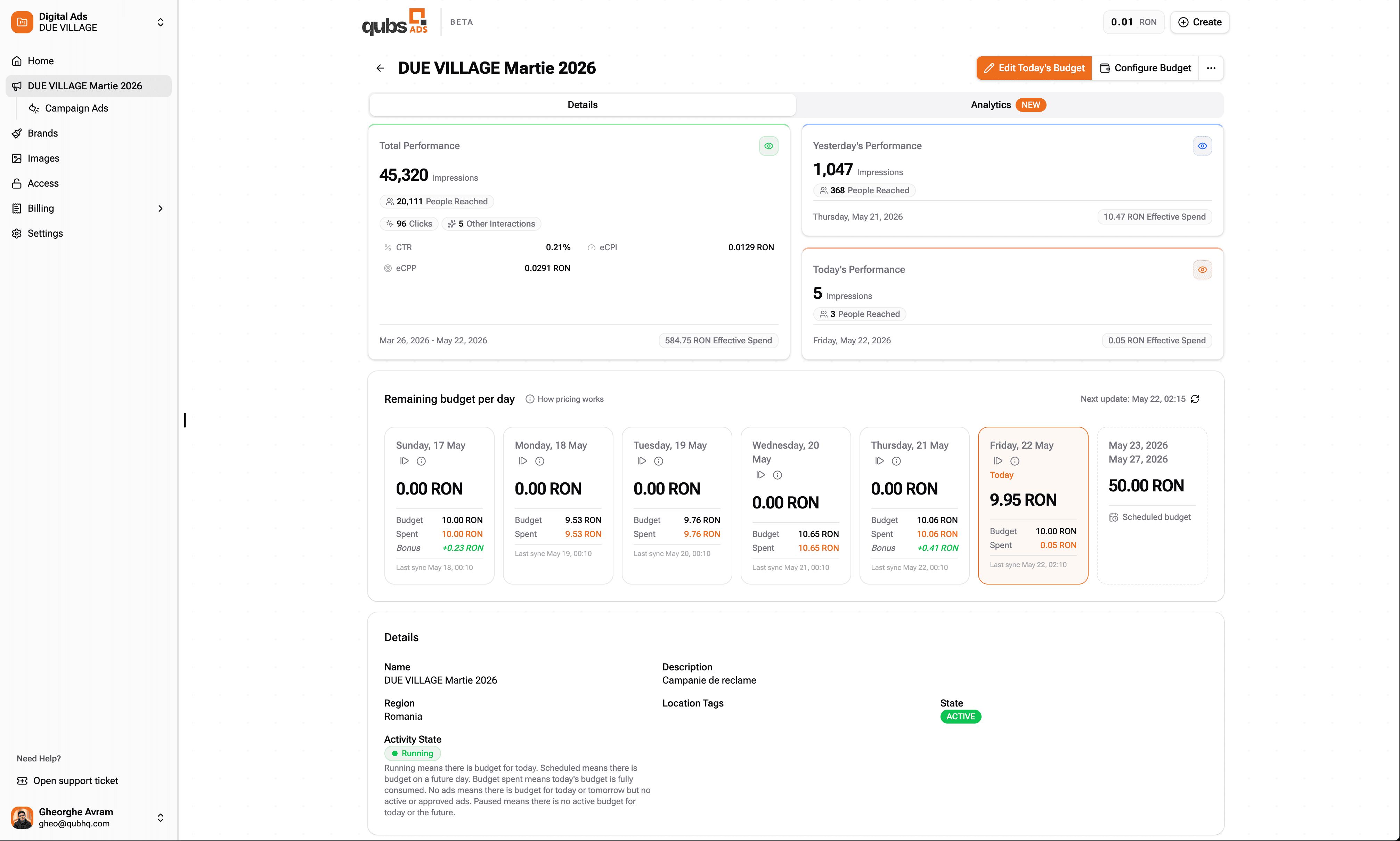Click the refresh icon next to Next update

1195,399
